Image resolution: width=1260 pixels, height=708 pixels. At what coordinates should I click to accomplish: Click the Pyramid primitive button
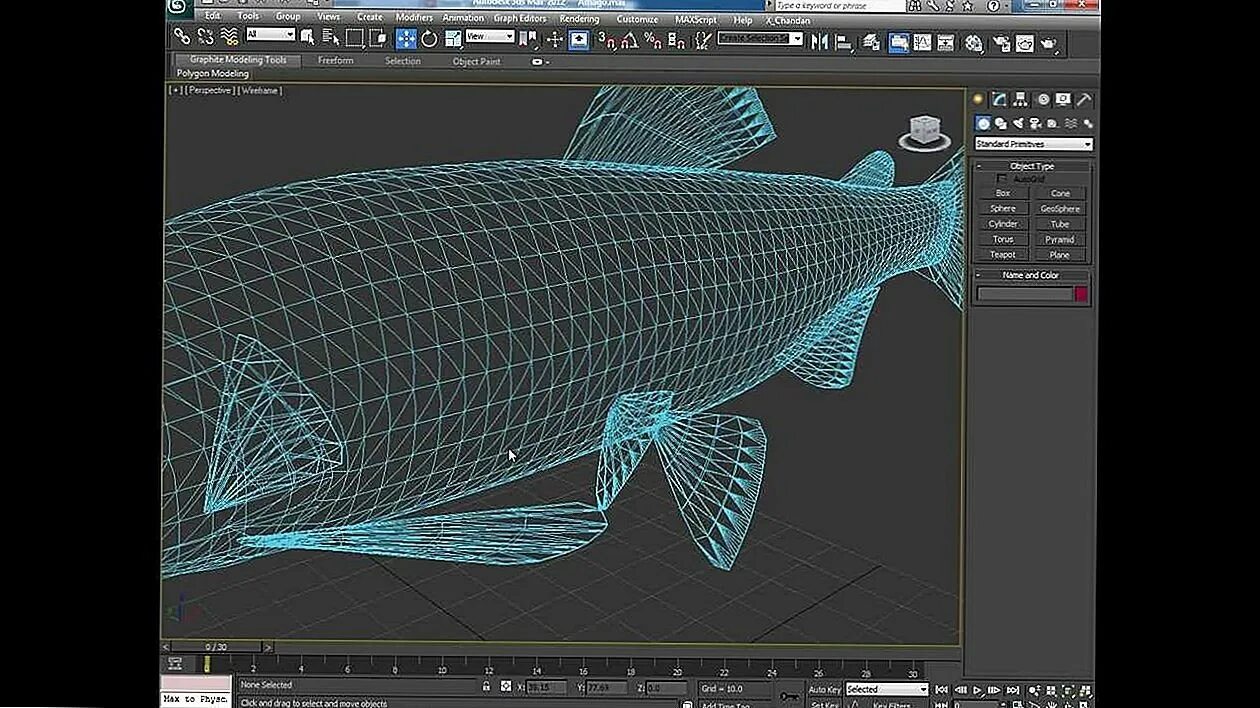click(x=1060, y=240)
